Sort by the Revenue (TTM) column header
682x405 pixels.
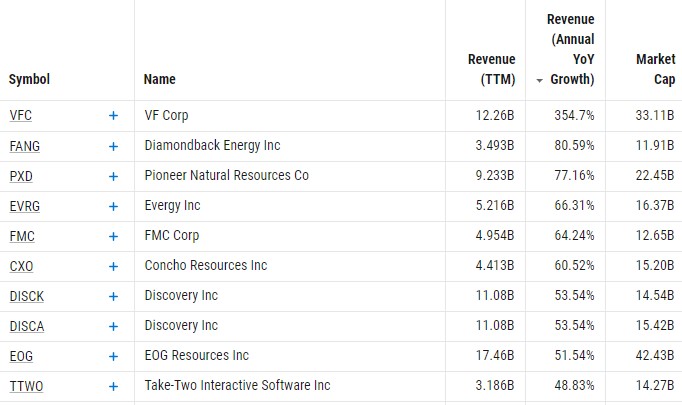(x=491, y=69)
